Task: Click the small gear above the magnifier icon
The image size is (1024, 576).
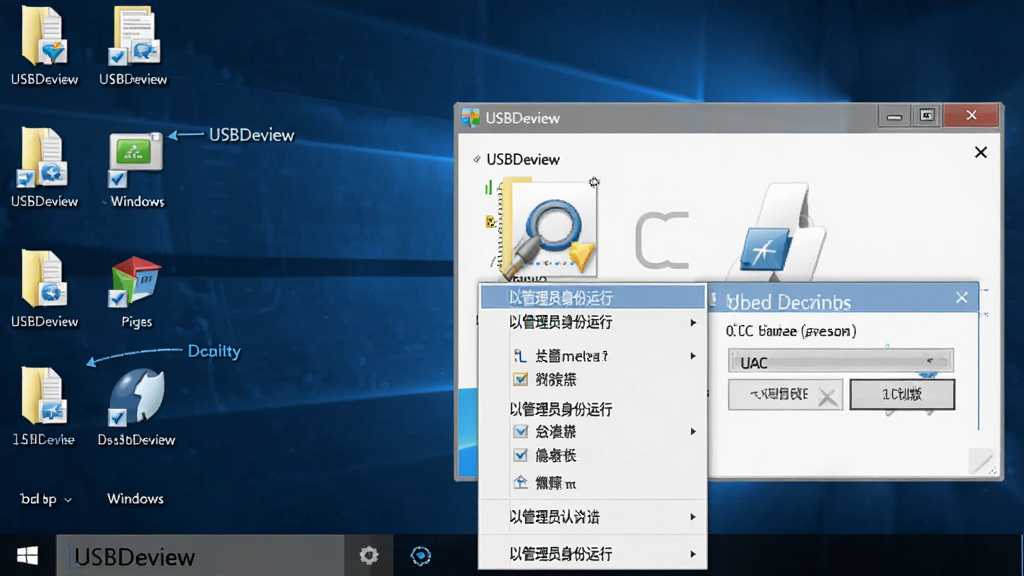Action: click(594, 182)
